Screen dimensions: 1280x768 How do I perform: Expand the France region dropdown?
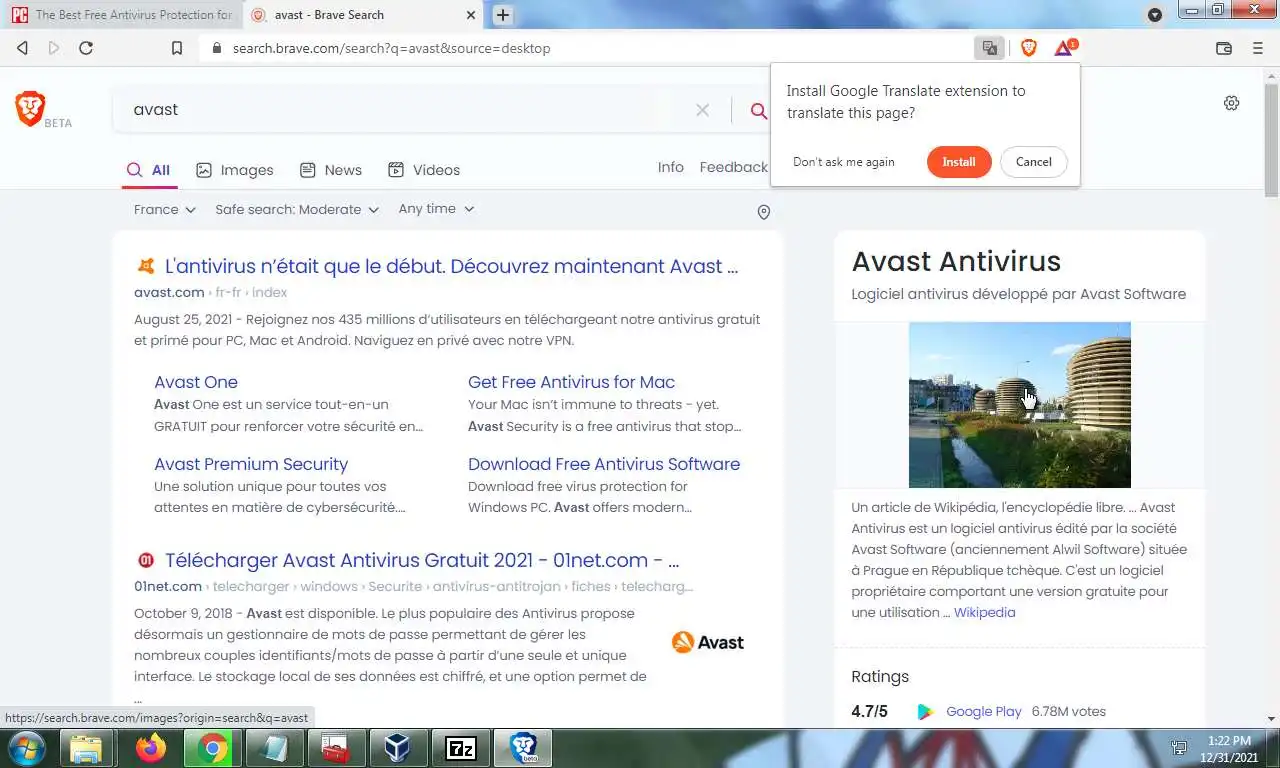[x=164, y=209]
